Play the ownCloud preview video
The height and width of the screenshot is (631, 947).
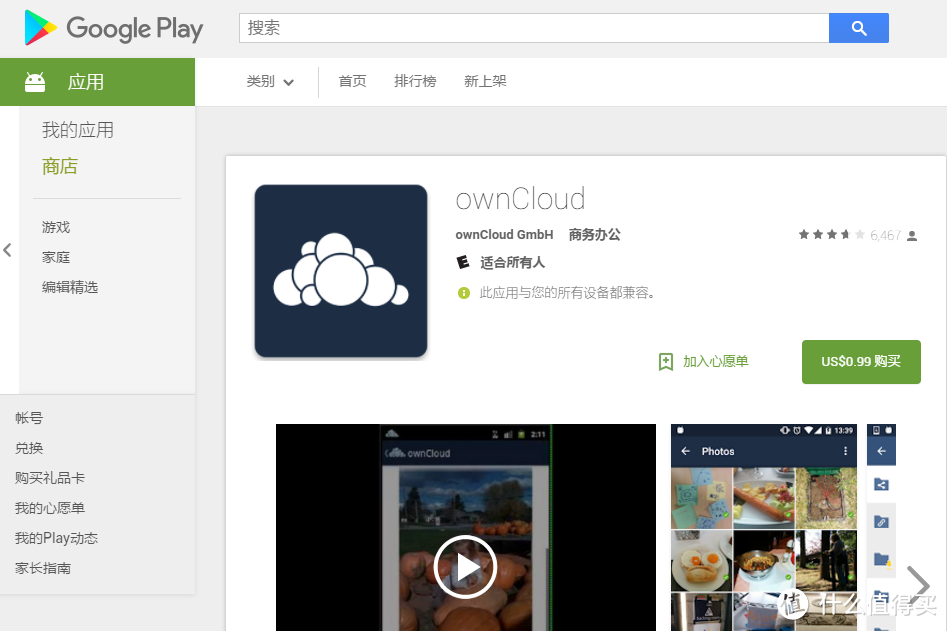point(465,567)
